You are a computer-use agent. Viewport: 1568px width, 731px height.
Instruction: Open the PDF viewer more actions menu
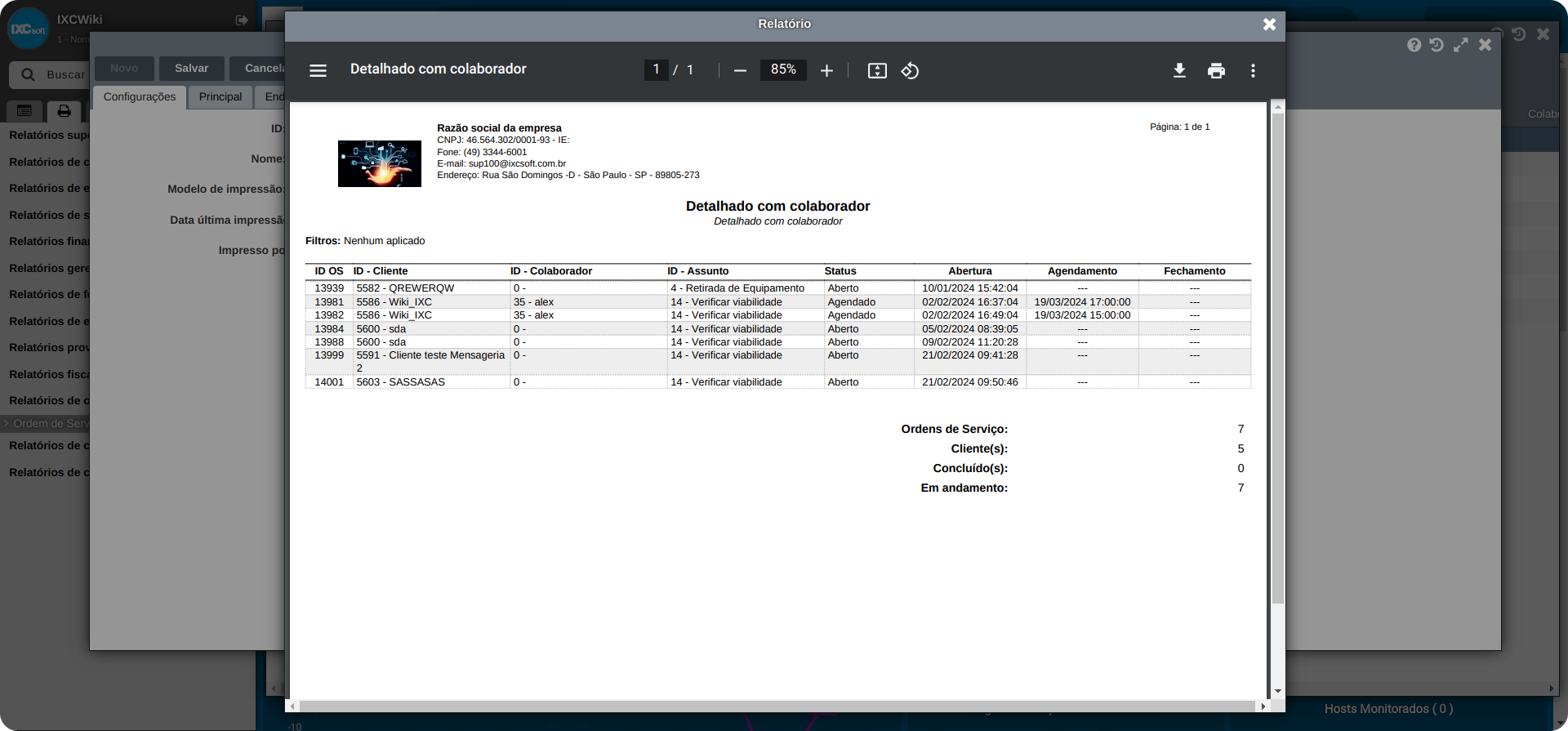point(1253,71)
